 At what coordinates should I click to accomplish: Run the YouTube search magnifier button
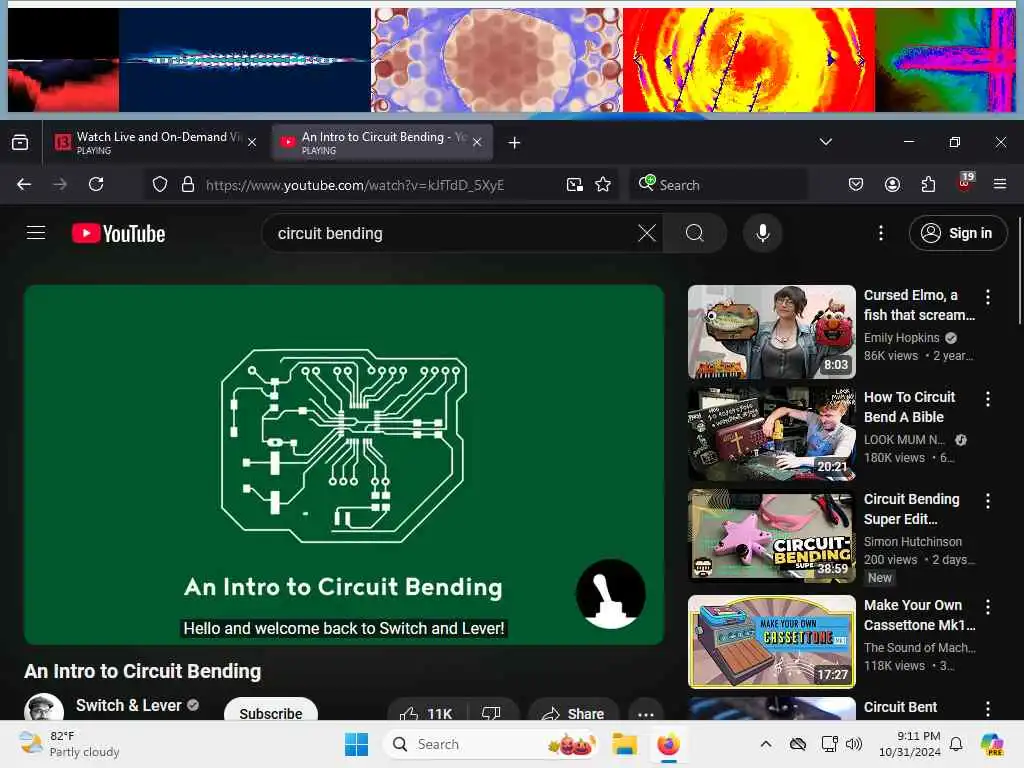pyautogui.click(x=695, y=233)
